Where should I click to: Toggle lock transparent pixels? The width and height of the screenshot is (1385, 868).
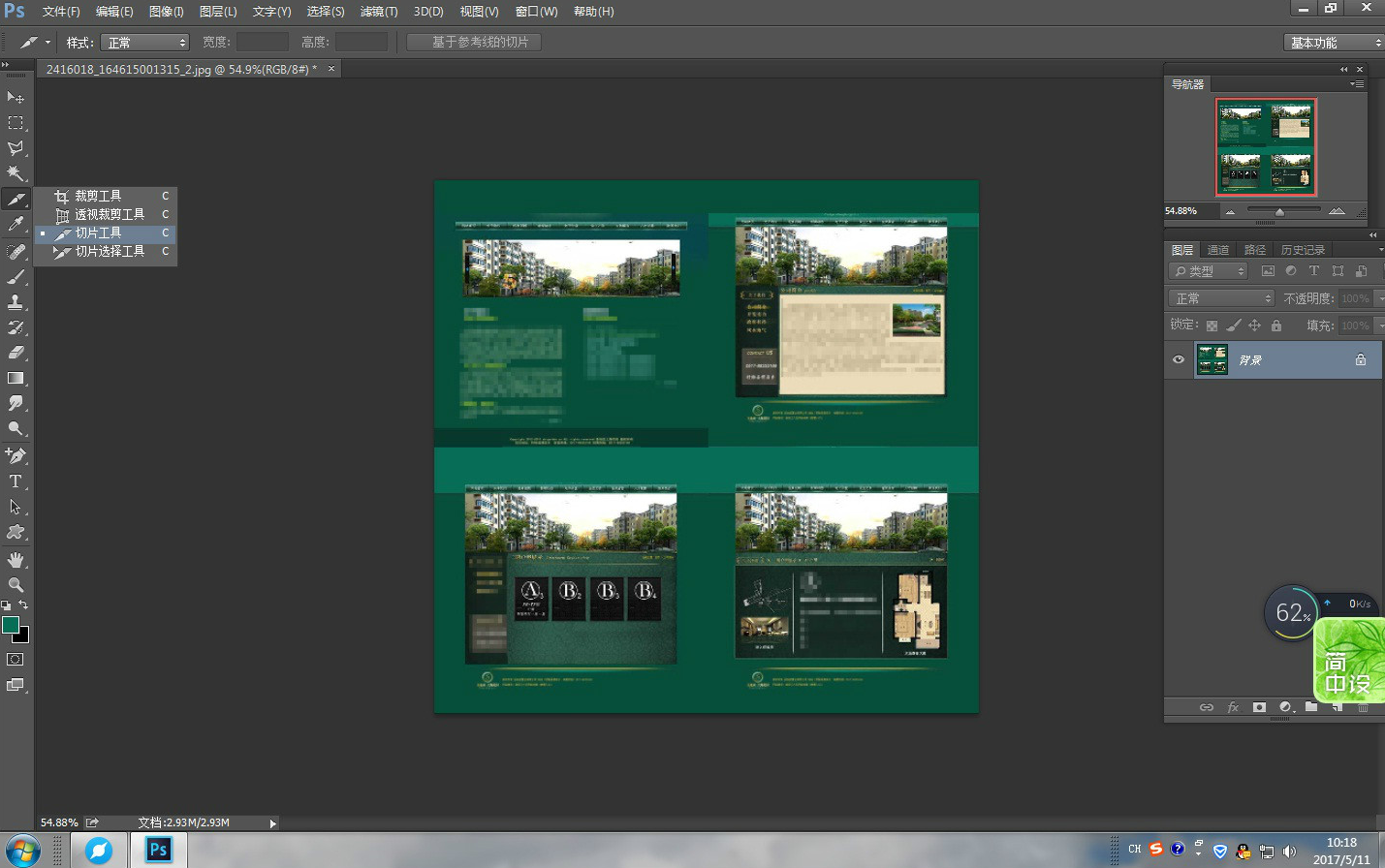[x=1212, y=325]
